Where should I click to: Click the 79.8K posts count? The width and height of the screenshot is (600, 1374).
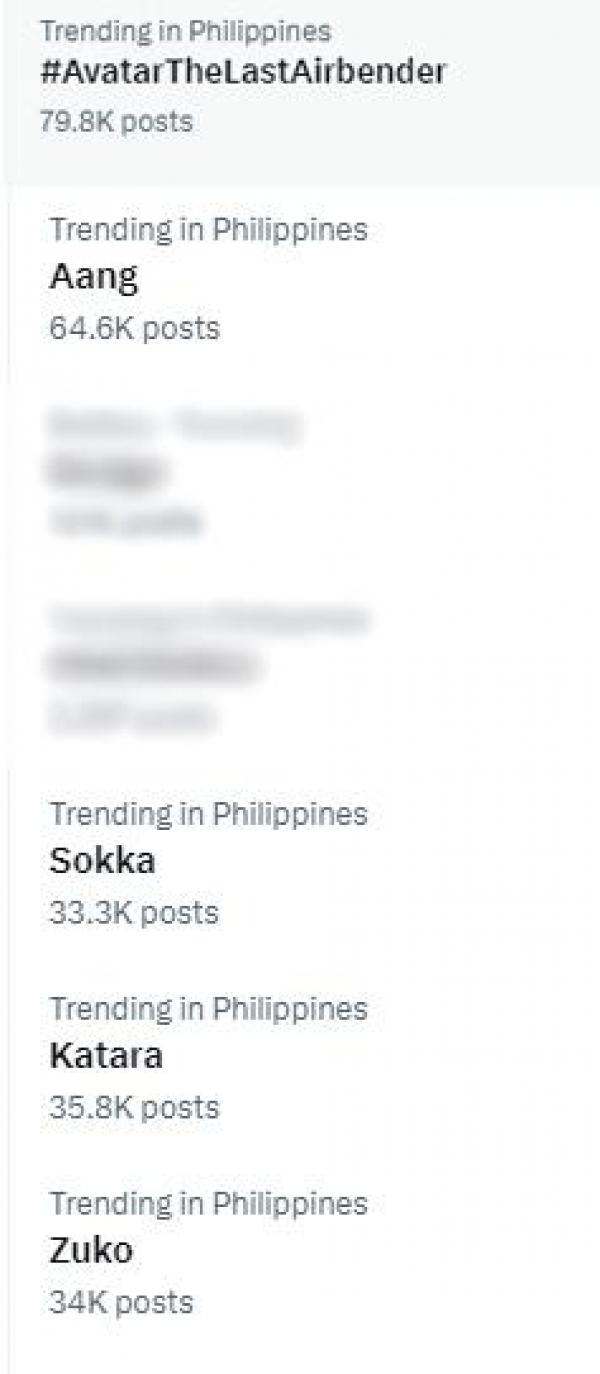(x=116, y=122)
